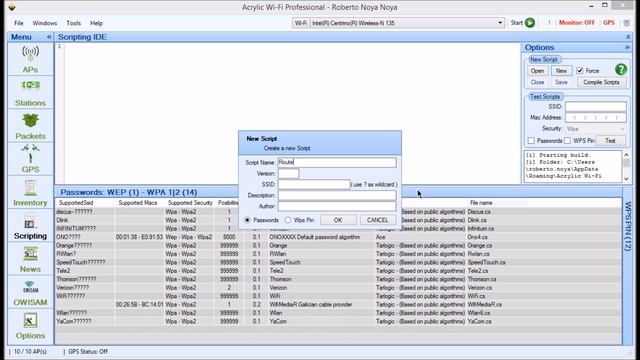
Task: Click the Verizon.cs file name
Action: (x=480, y=287)
